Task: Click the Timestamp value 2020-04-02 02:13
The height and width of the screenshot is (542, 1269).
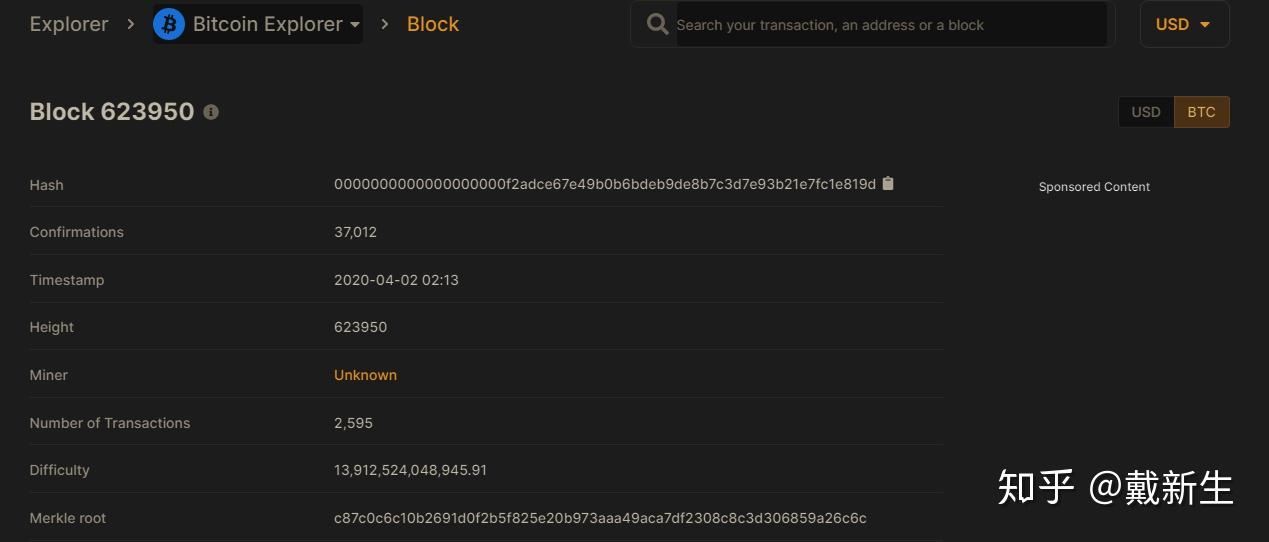Action: pos(396,280)
